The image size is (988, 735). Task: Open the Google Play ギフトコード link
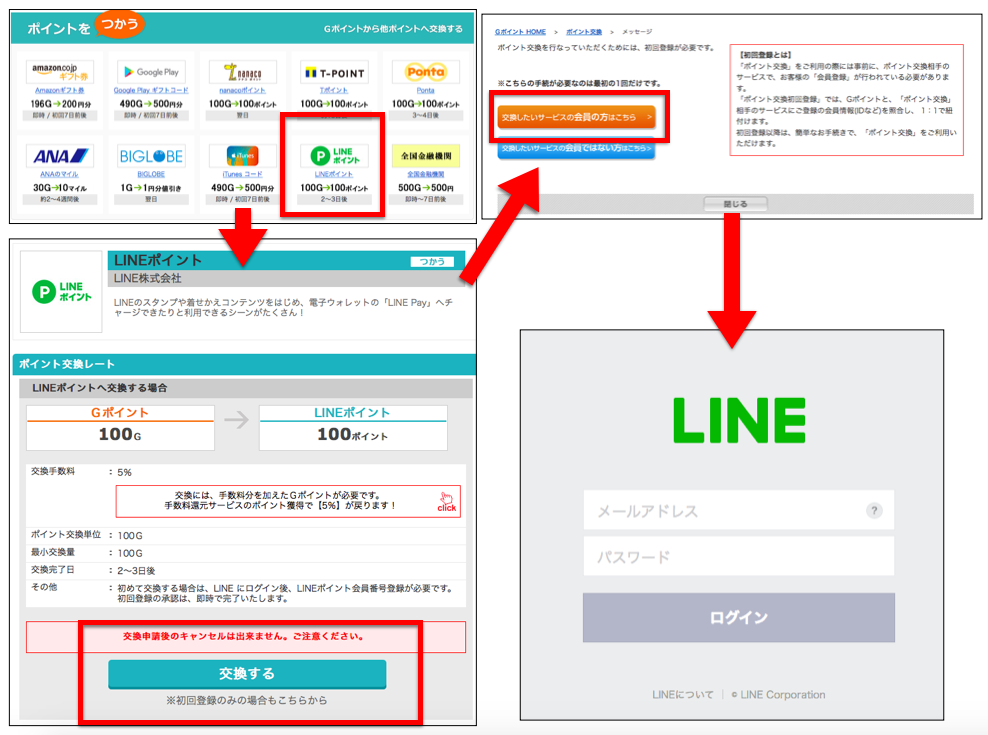151,90
